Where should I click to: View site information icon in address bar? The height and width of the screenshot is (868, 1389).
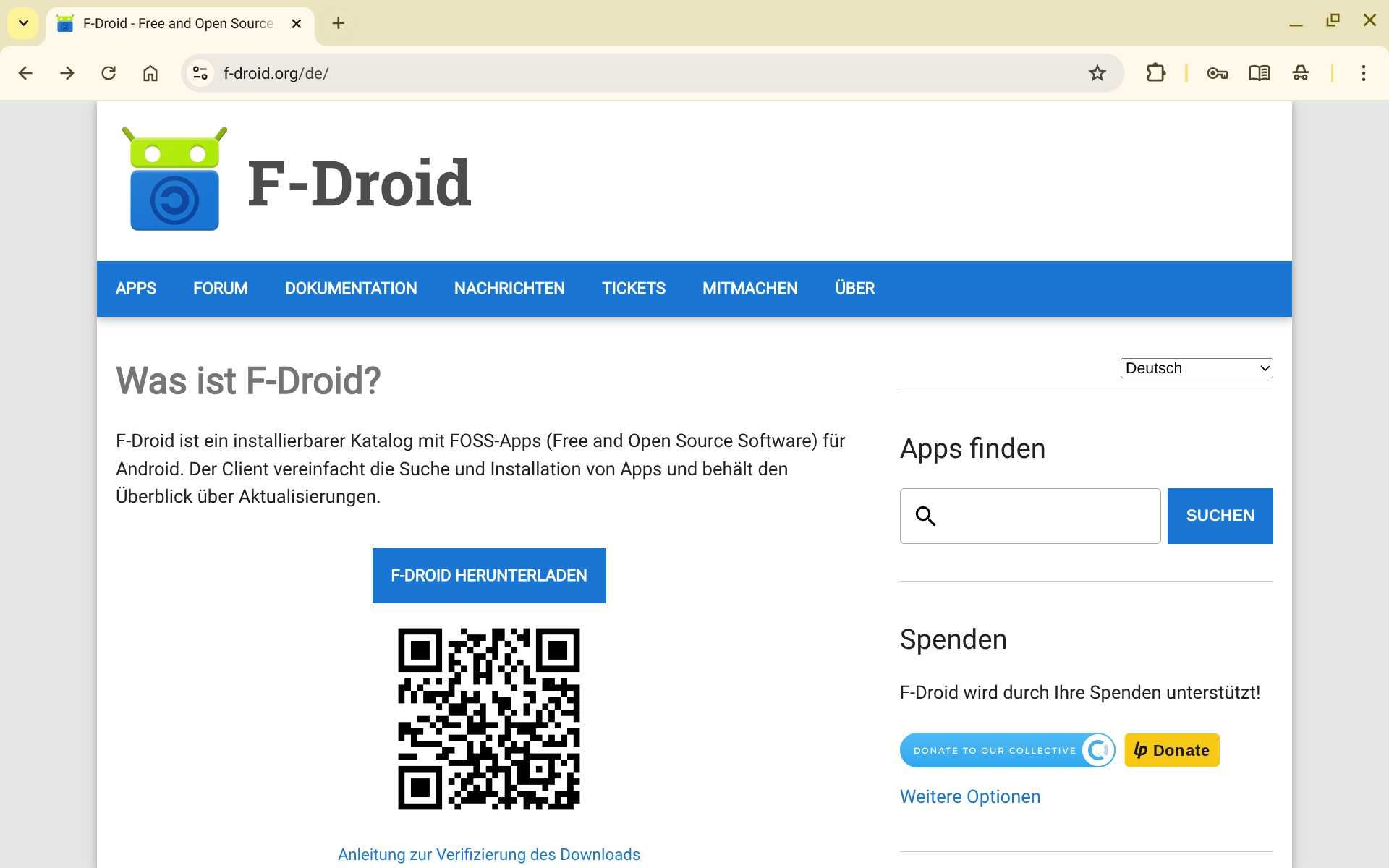pyautogui.click(x=200, y=73)
